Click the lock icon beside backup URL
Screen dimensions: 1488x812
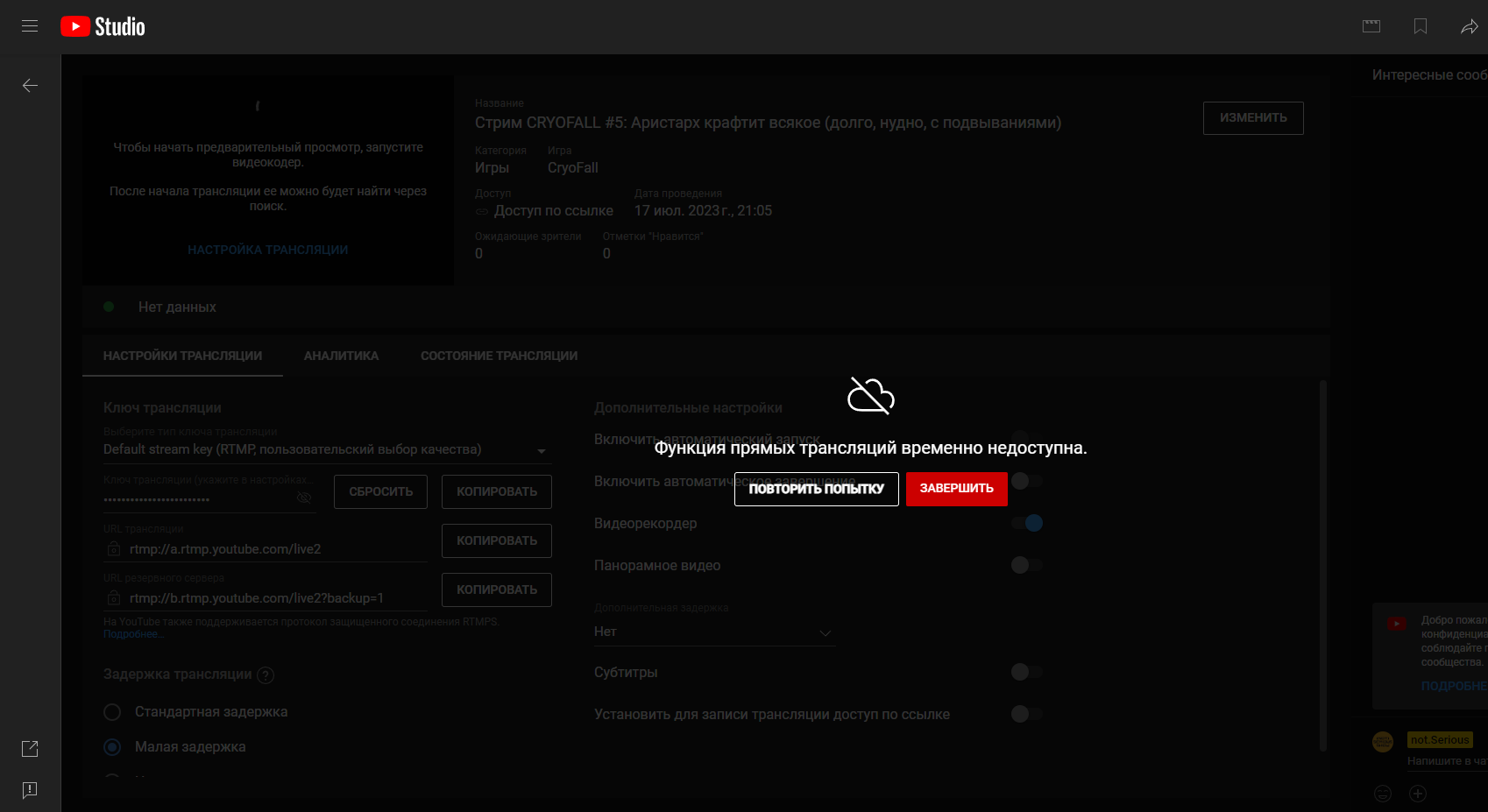(114, 597)
